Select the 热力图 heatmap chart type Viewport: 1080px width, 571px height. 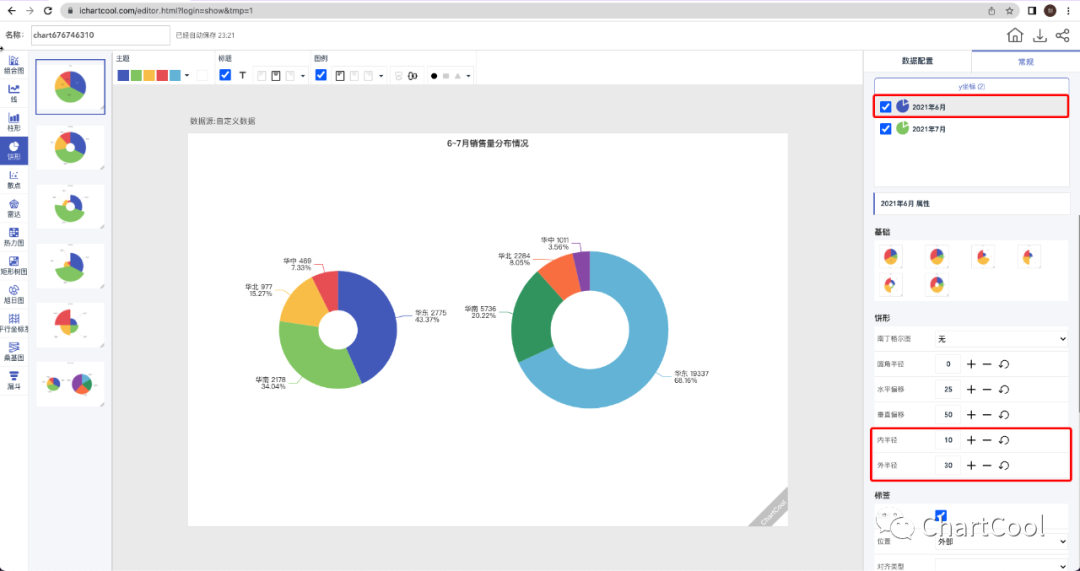click(x=14, y=238)
